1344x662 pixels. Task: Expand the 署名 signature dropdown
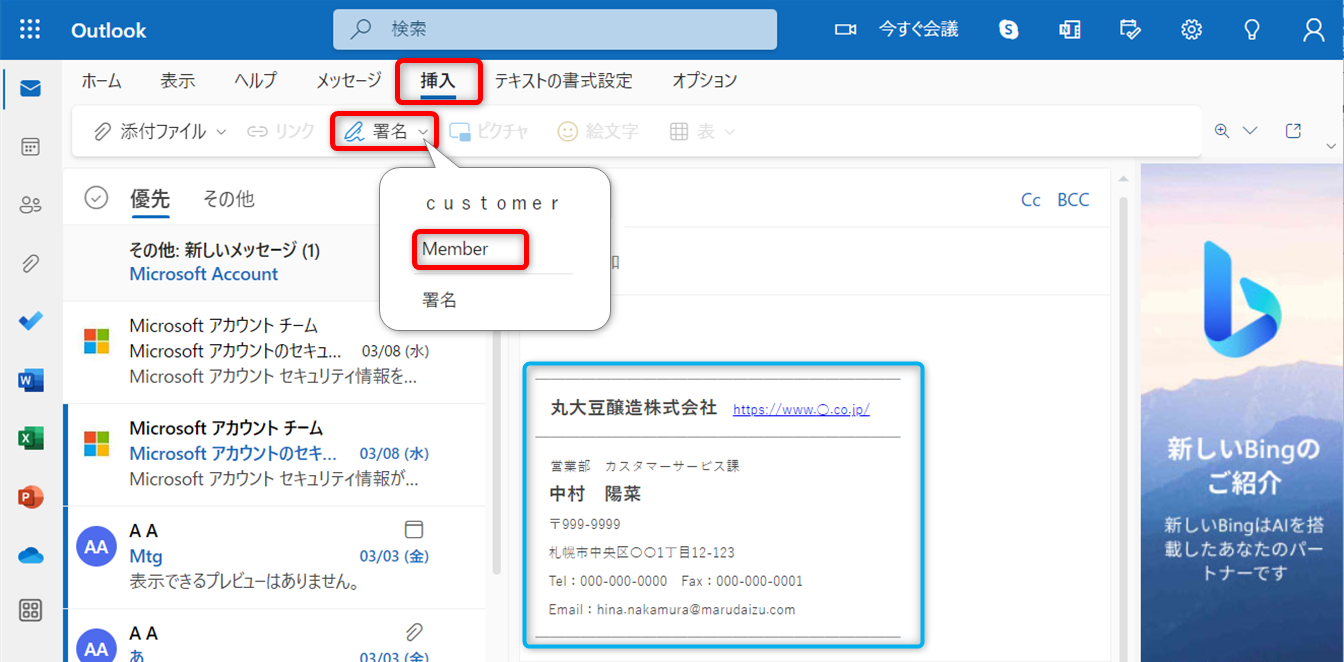pos(424,132)
